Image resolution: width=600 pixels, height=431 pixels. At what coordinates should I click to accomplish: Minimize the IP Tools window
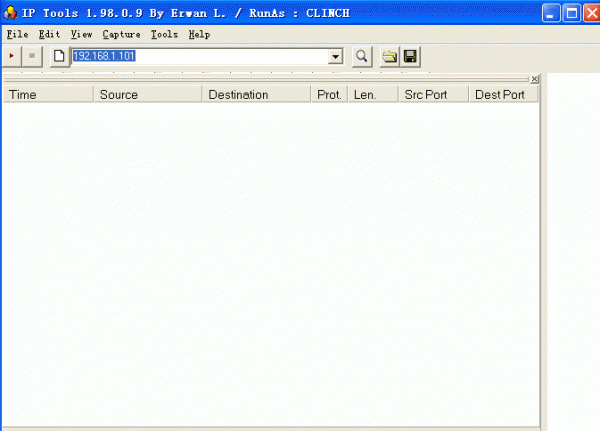coord(551,13)
